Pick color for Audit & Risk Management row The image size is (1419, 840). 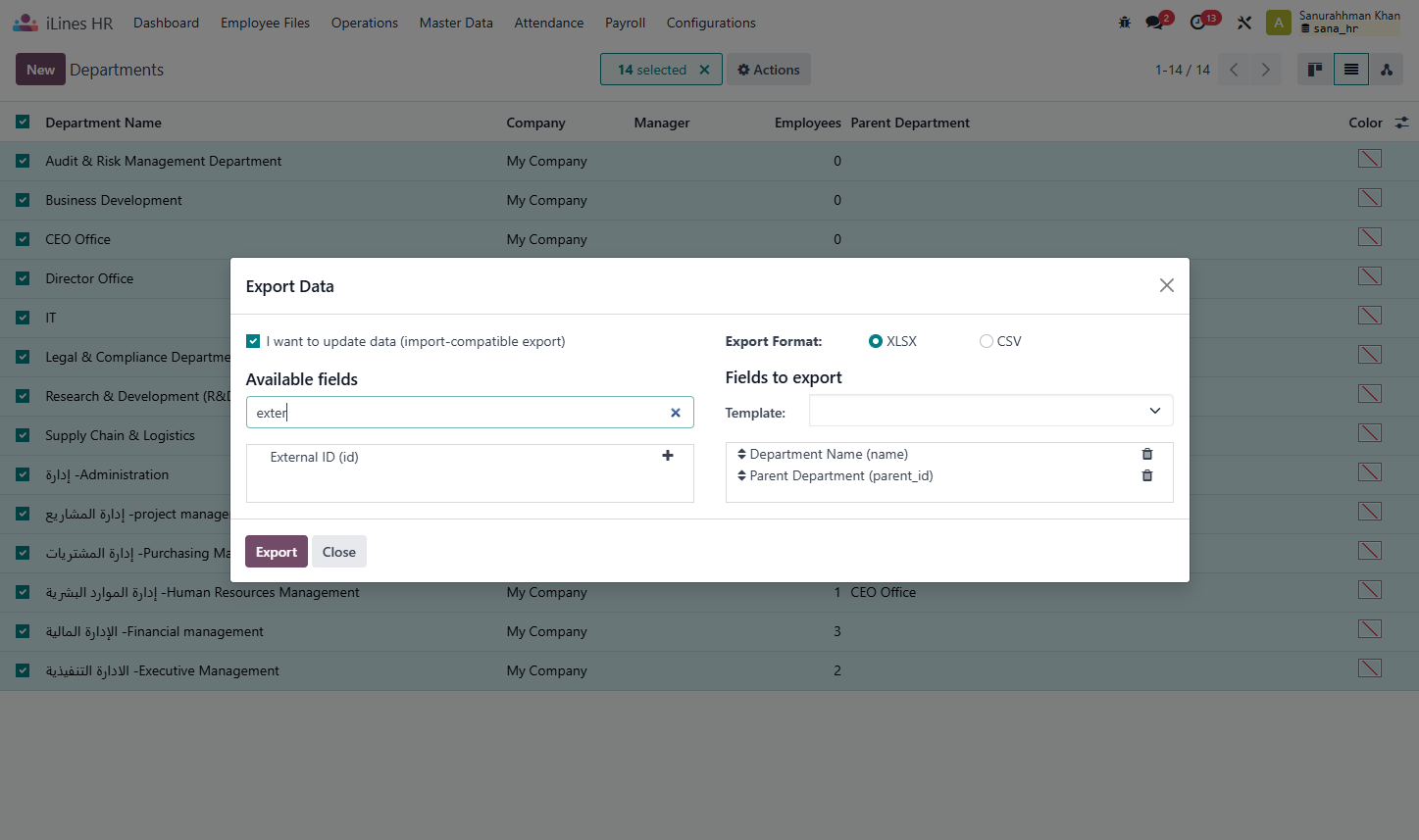tap(1370, 159)
